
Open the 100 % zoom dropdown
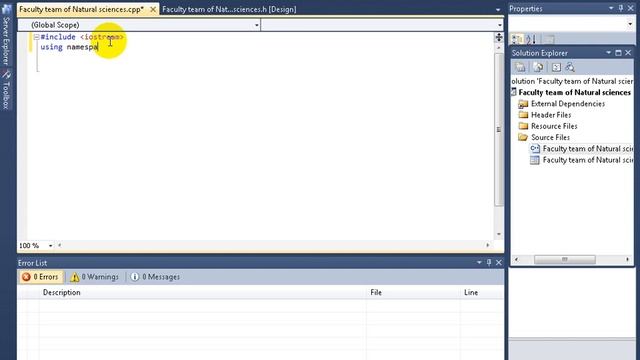(x=51, y=246)
